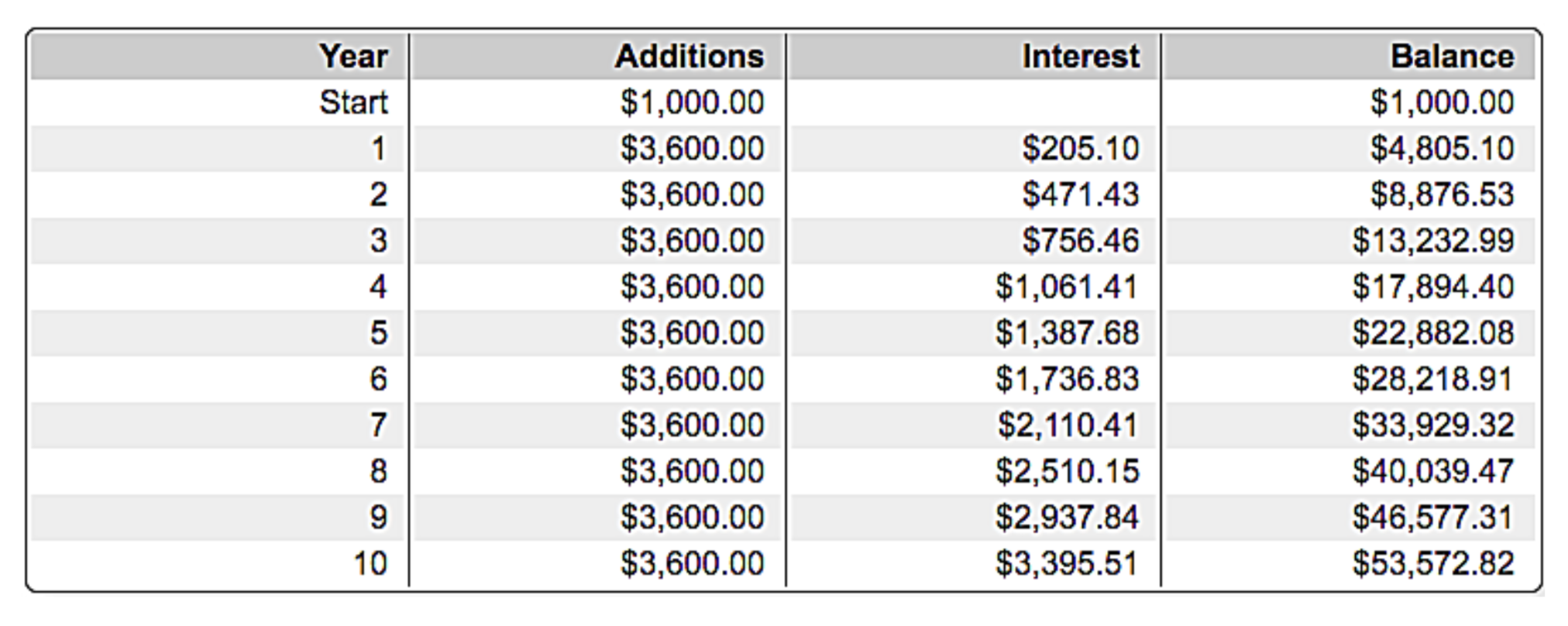This screenshot has height=626, width=1568.
Task: Click the Year column header
Action: pos(353,57)
